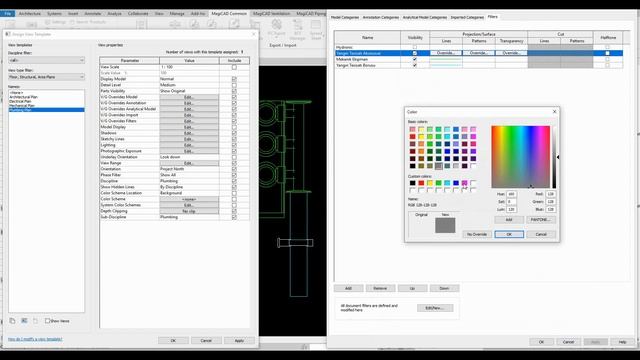Click the Red value input field
This screenshot has height=360, width=640.
[x=551, y=194]
